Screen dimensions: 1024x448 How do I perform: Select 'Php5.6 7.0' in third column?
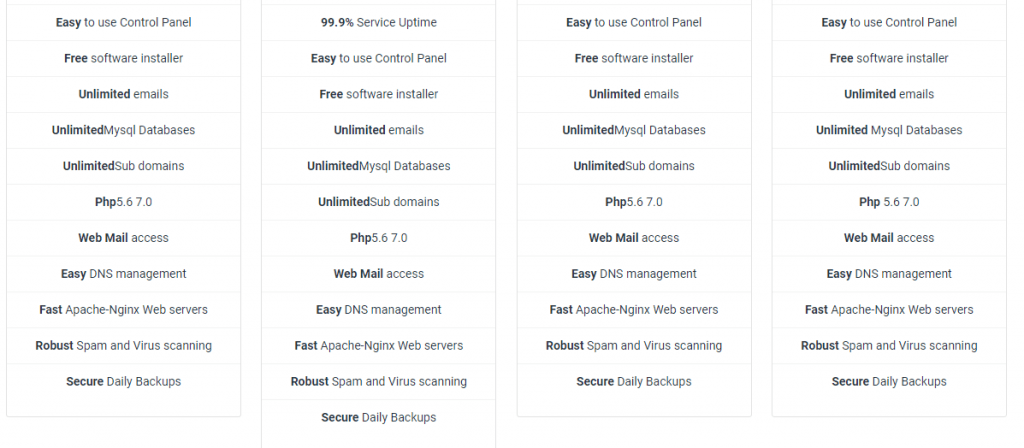[633, 202]
